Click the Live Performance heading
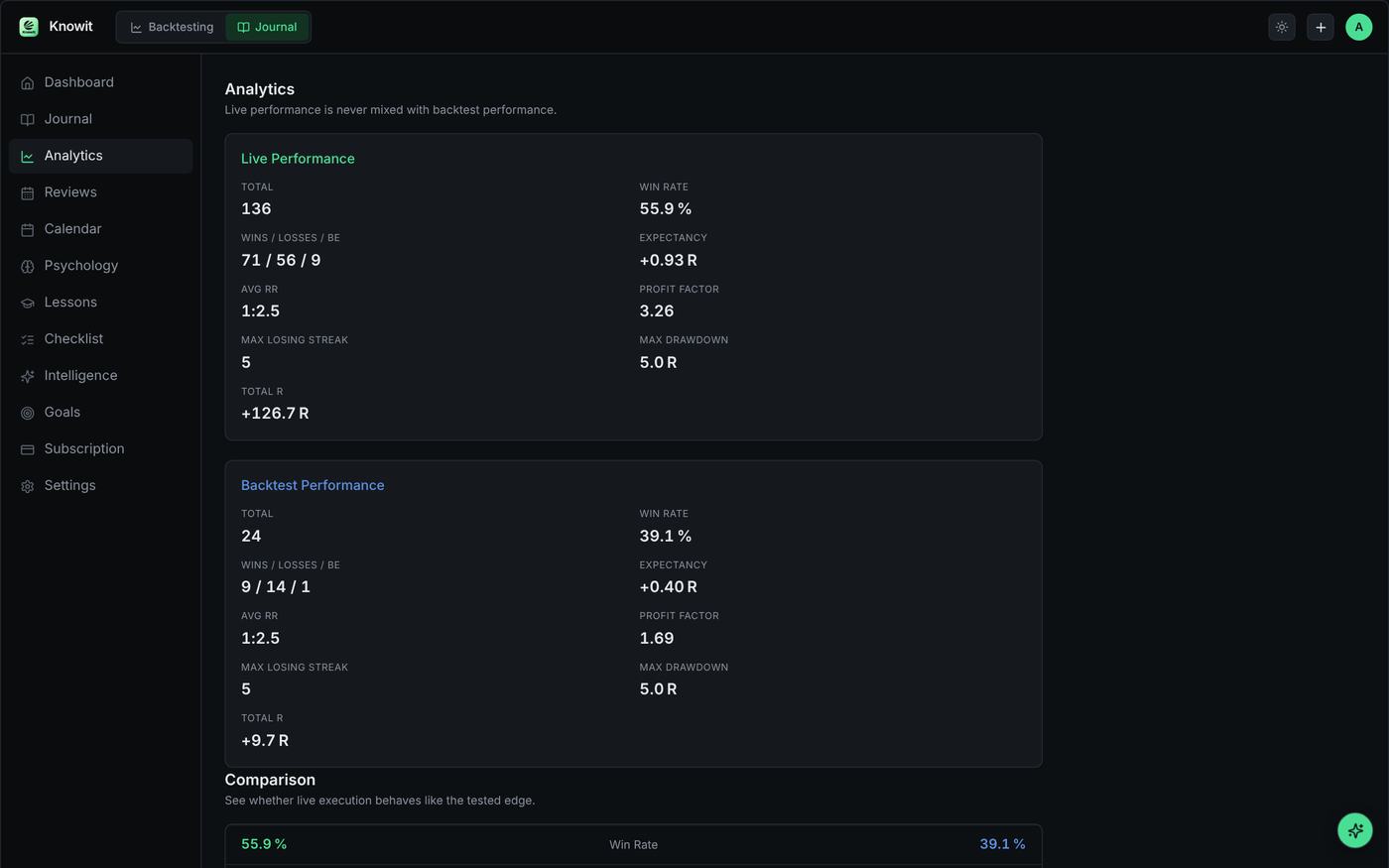The image size is (1389, 868). [298, 159]
